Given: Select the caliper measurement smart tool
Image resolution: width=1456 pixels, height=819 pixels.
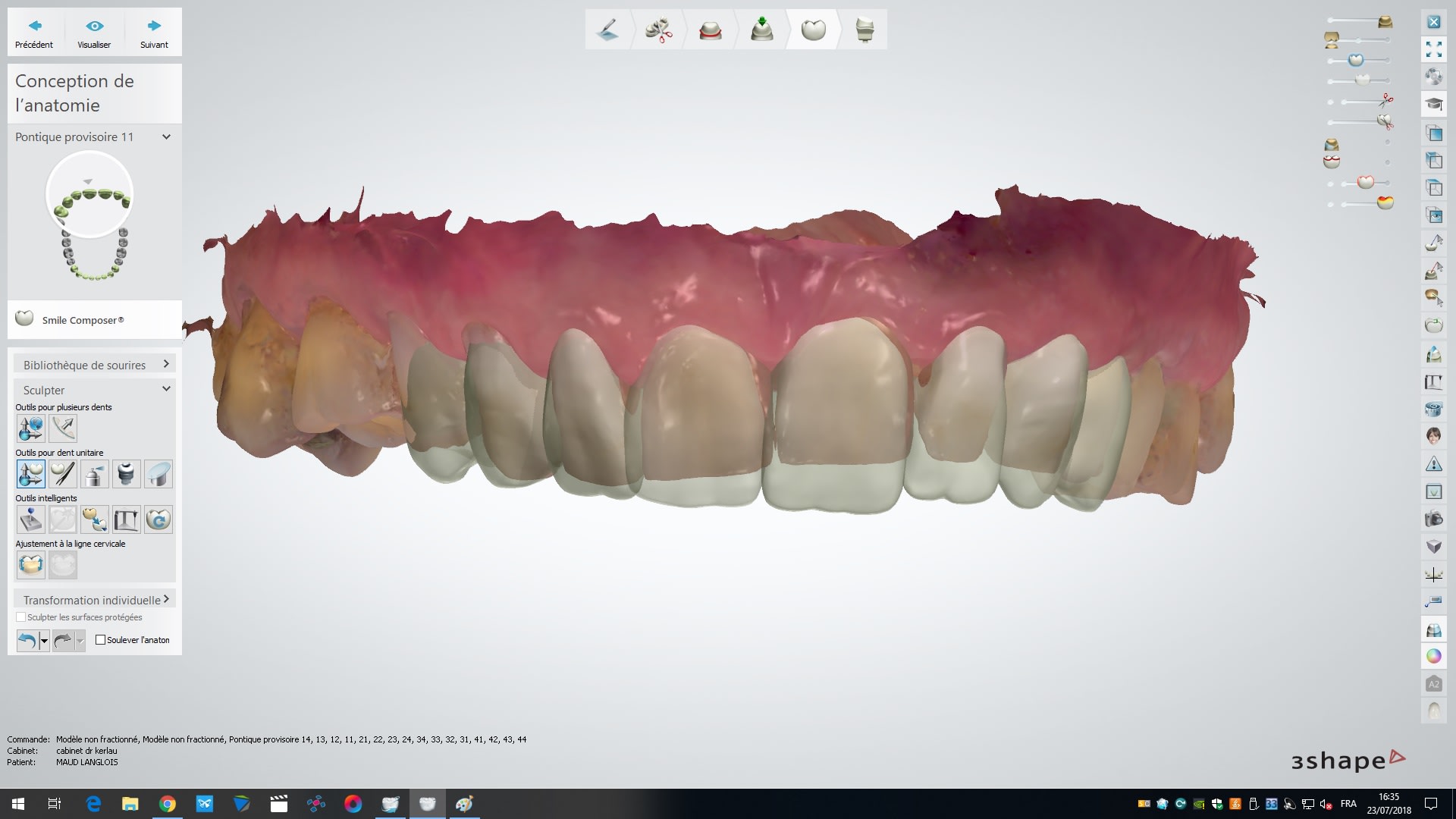Looking at the screenshot, I should [x=127, y=519].
